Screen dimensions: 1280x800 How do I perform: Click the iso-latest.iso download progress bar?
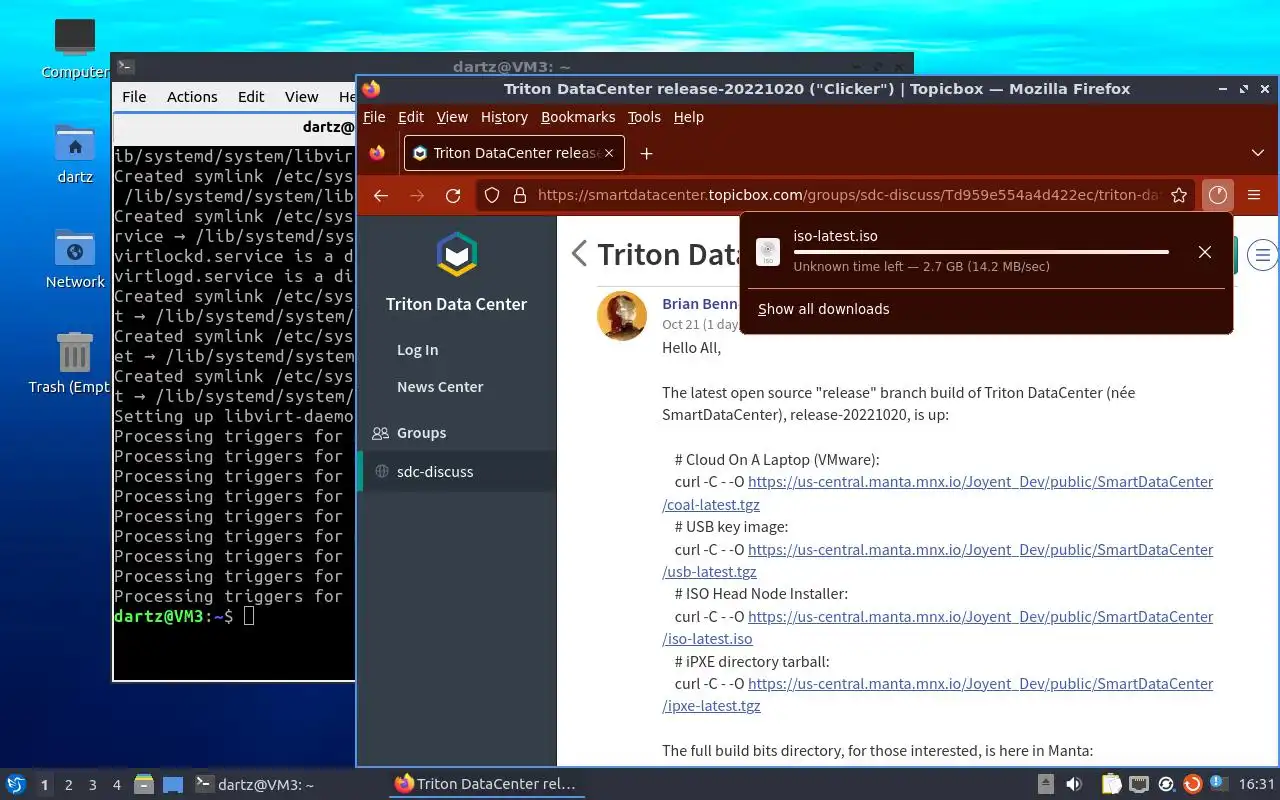click(x=980, y=252)
